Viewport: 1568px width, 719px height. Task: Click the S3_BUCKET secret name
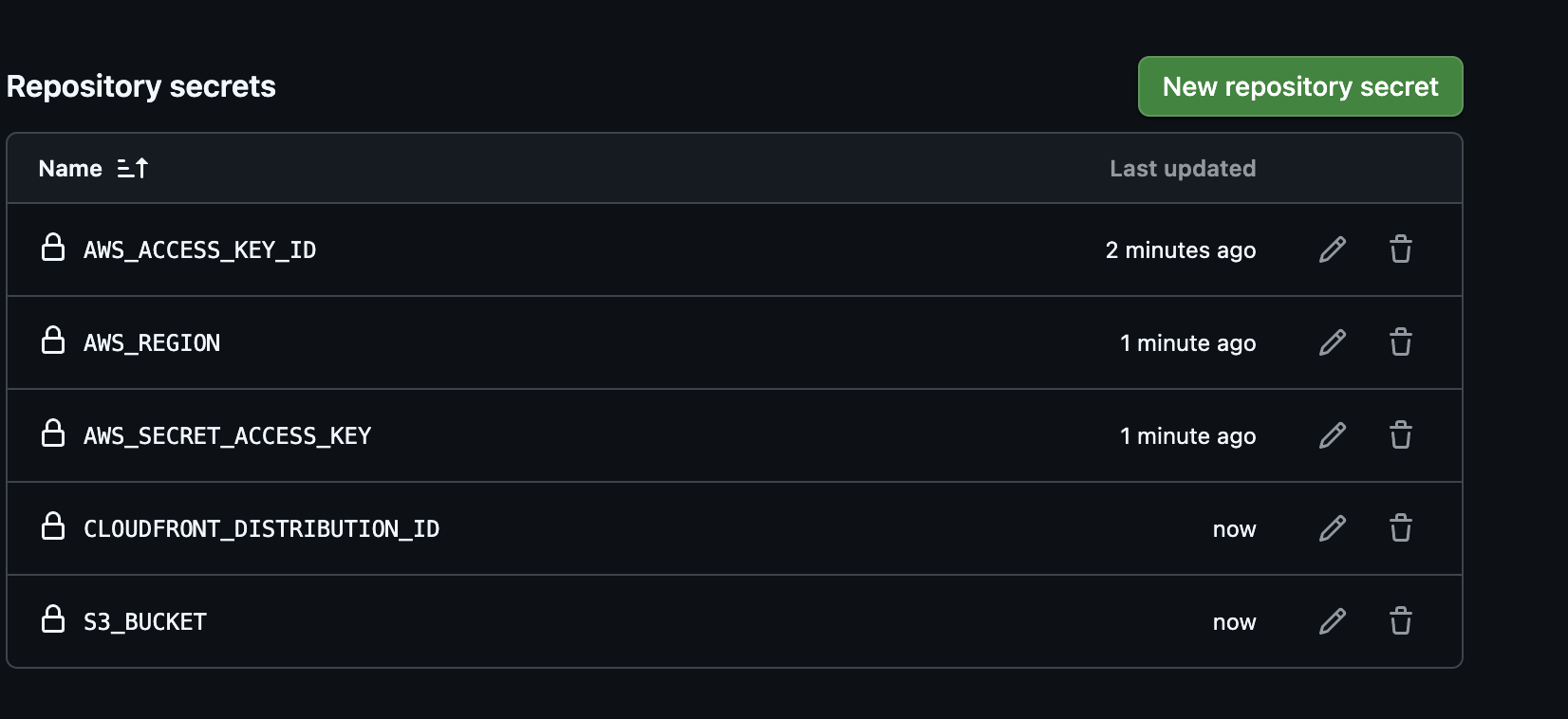click(x=145, y=622)
